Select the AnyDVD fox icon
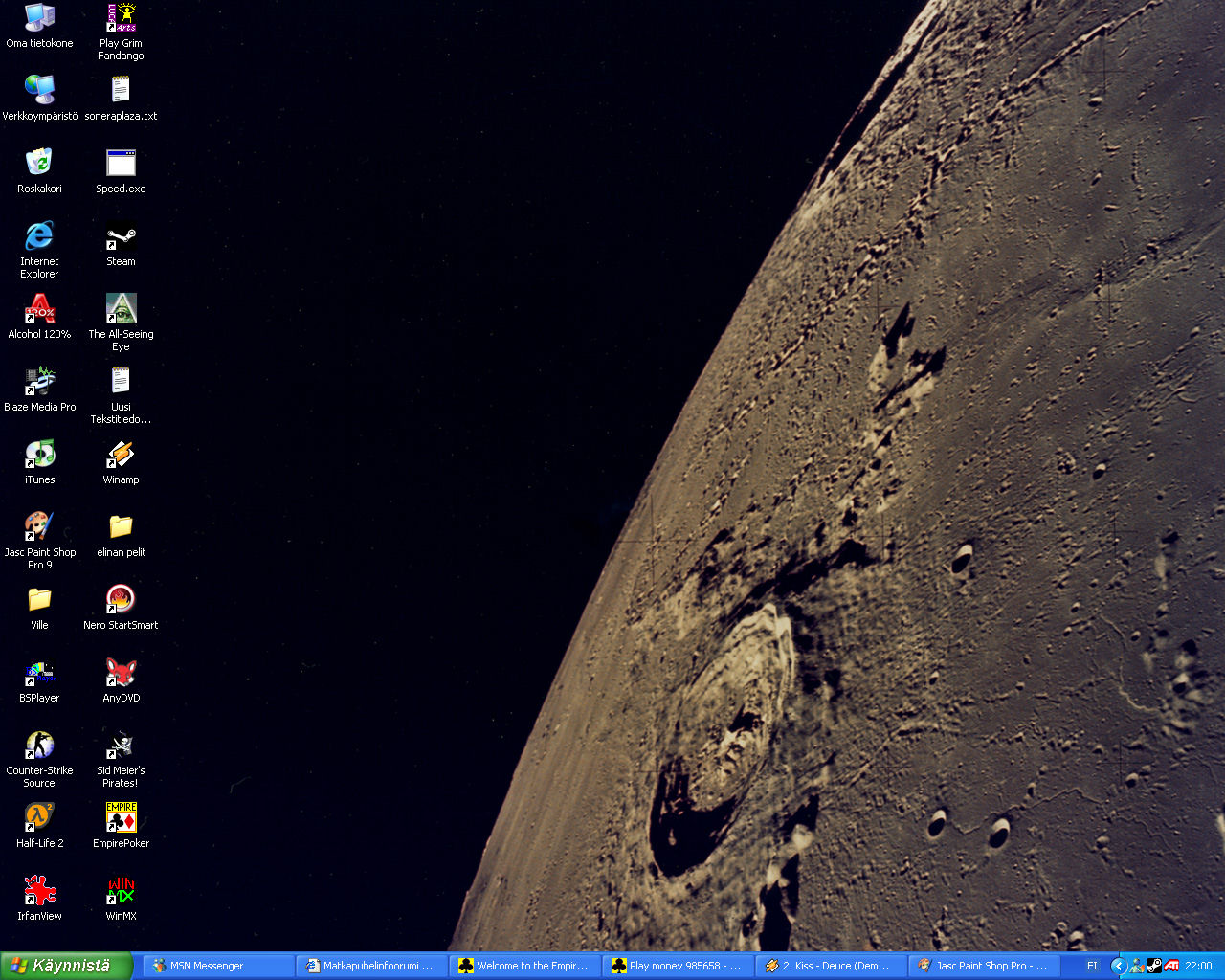Screen dimensions: 1225x980 click(x=121, y=679)
